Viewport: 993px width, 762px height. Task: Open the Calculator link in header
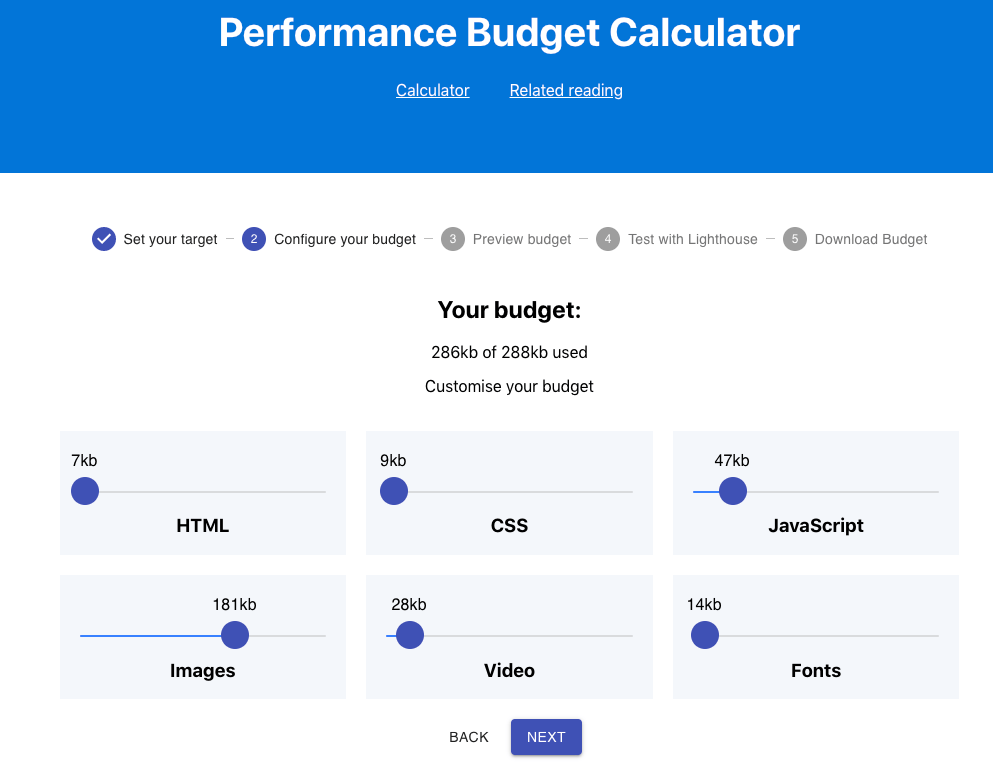[x=432, y=90]
